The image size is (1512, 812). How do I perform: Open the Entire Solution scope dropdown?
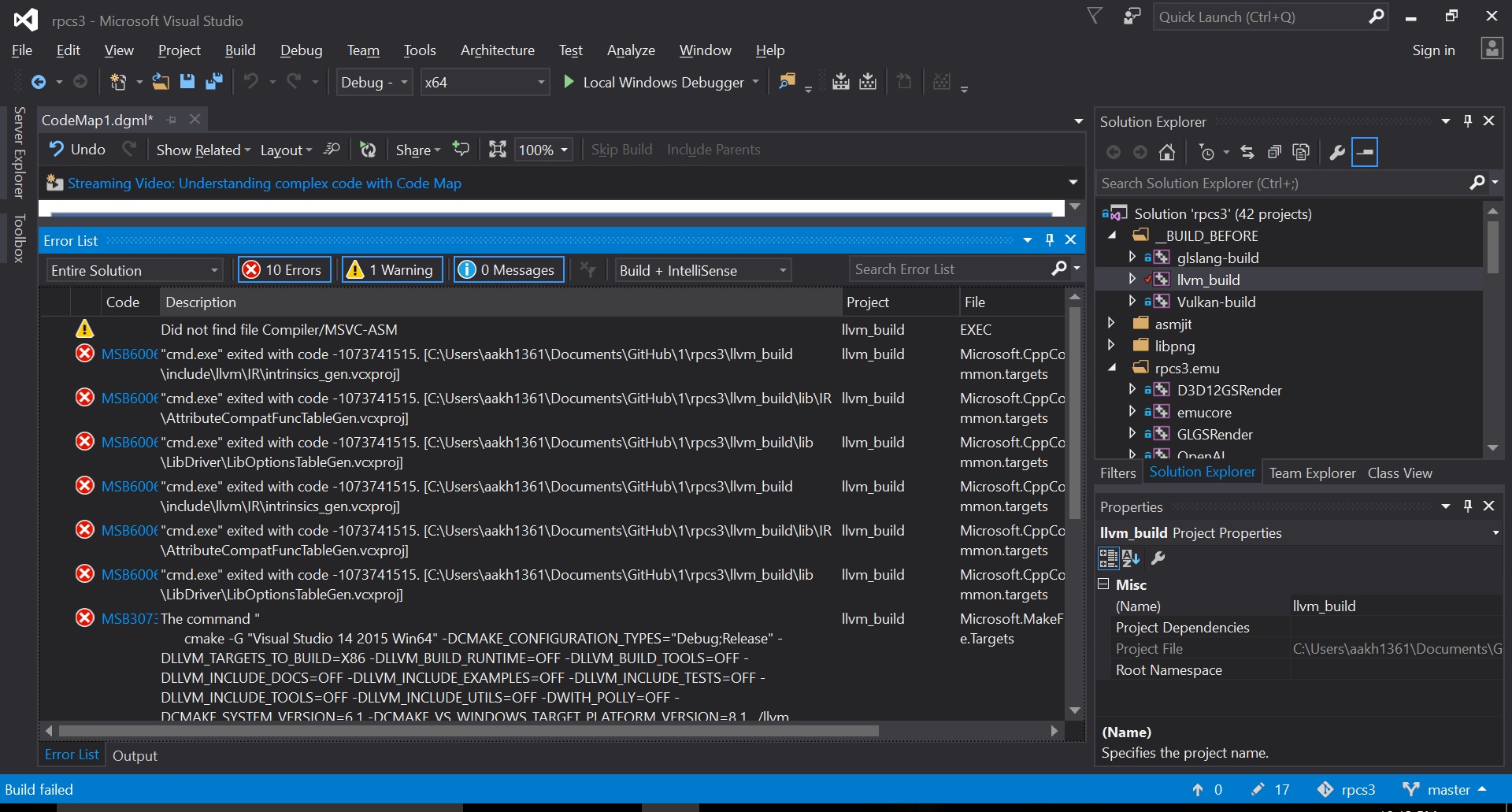tap(134, 270)
